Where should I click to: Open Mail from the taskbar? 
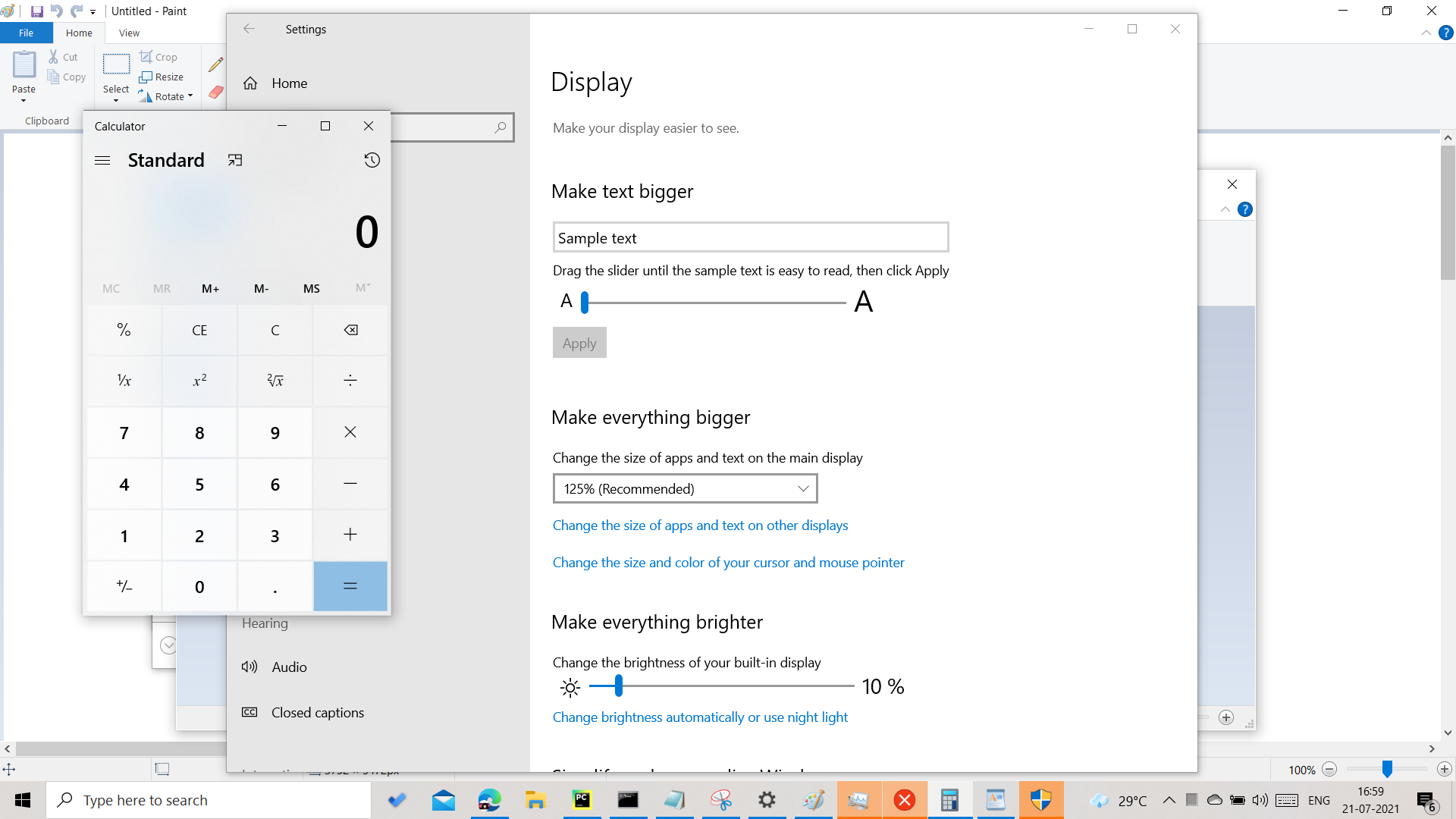444,800
